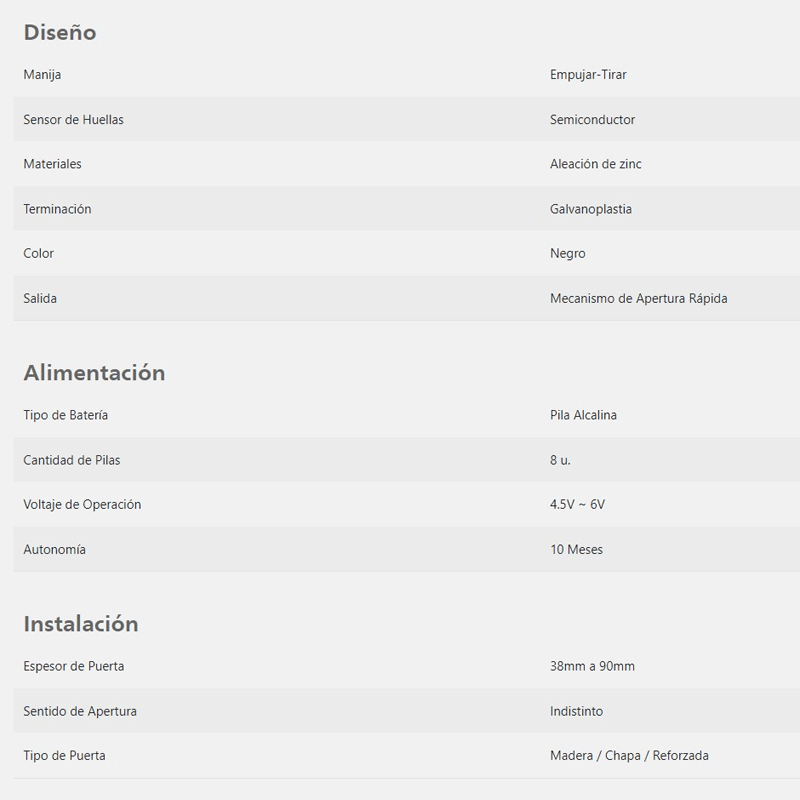Click the Empujar-Tirar value
This screenshot has height=800, width=800.
tap(588, 74)
